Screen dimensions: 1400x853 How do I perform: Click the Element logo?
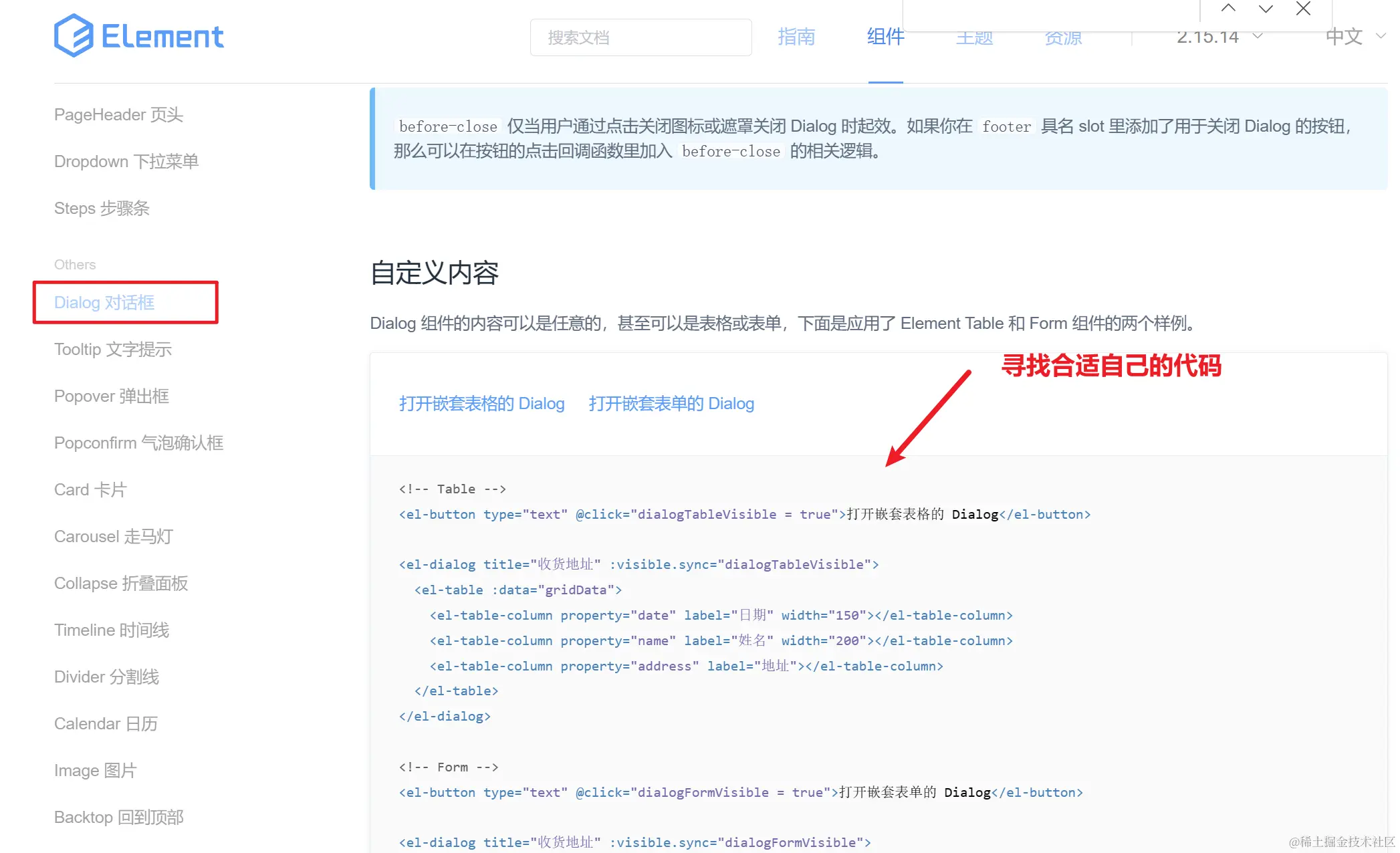tap(139, 36)
